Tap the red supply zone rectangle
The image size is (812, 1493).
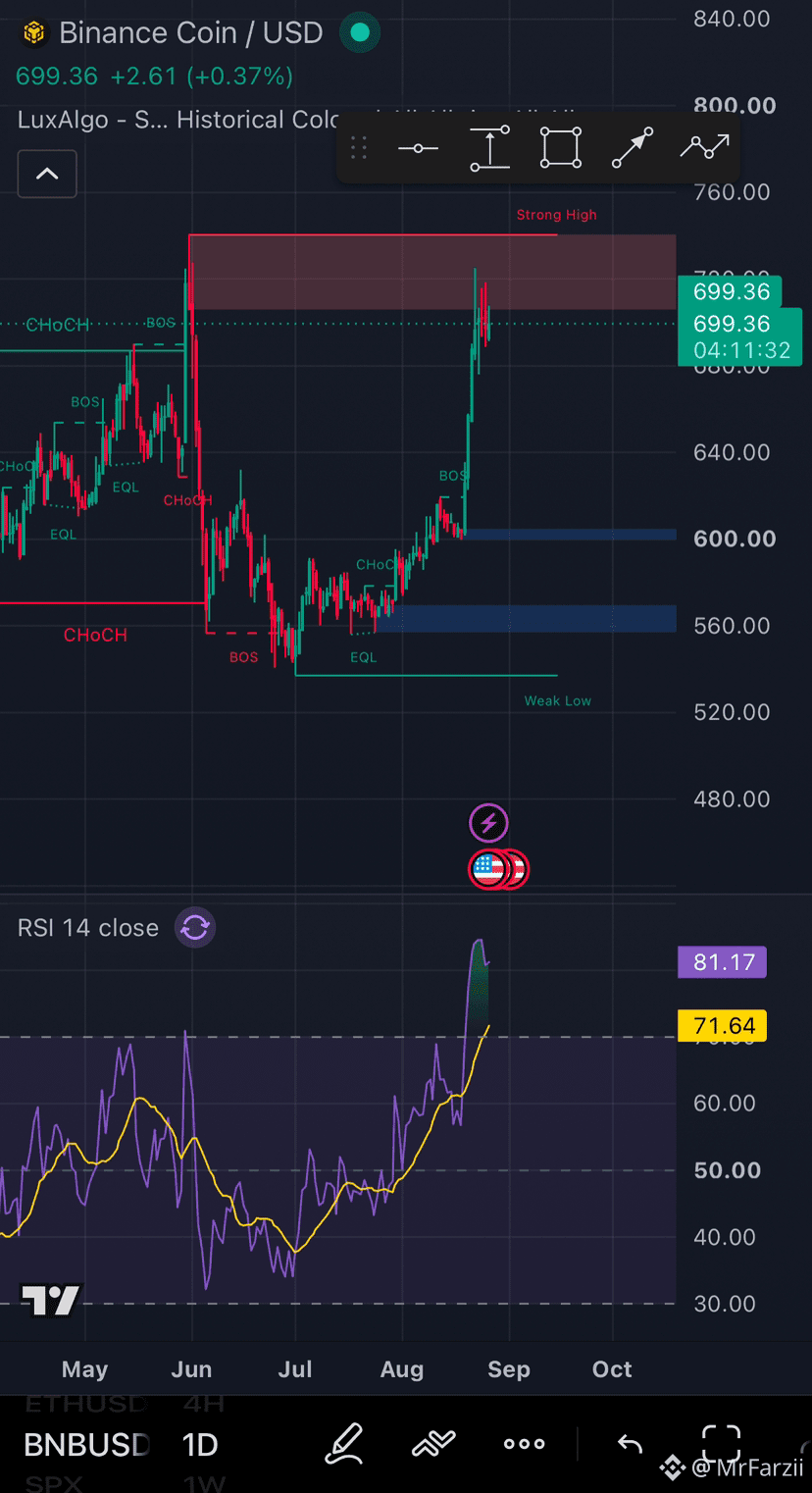(432, 272)
